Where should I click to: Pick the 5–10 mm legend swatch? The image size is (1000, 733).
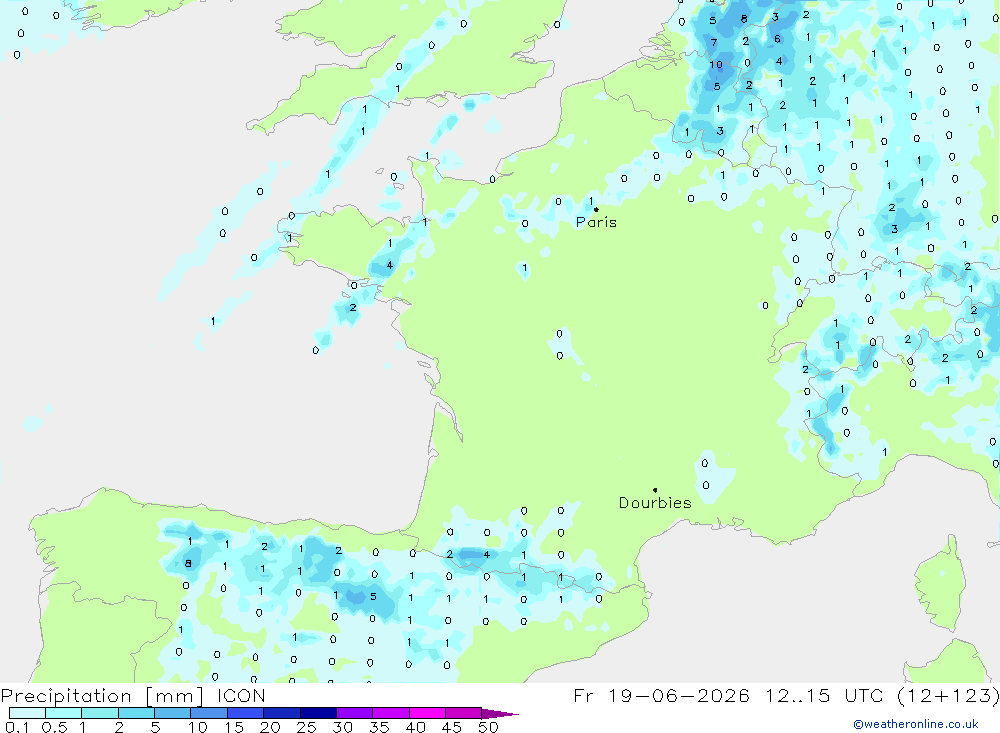point(173,713)
